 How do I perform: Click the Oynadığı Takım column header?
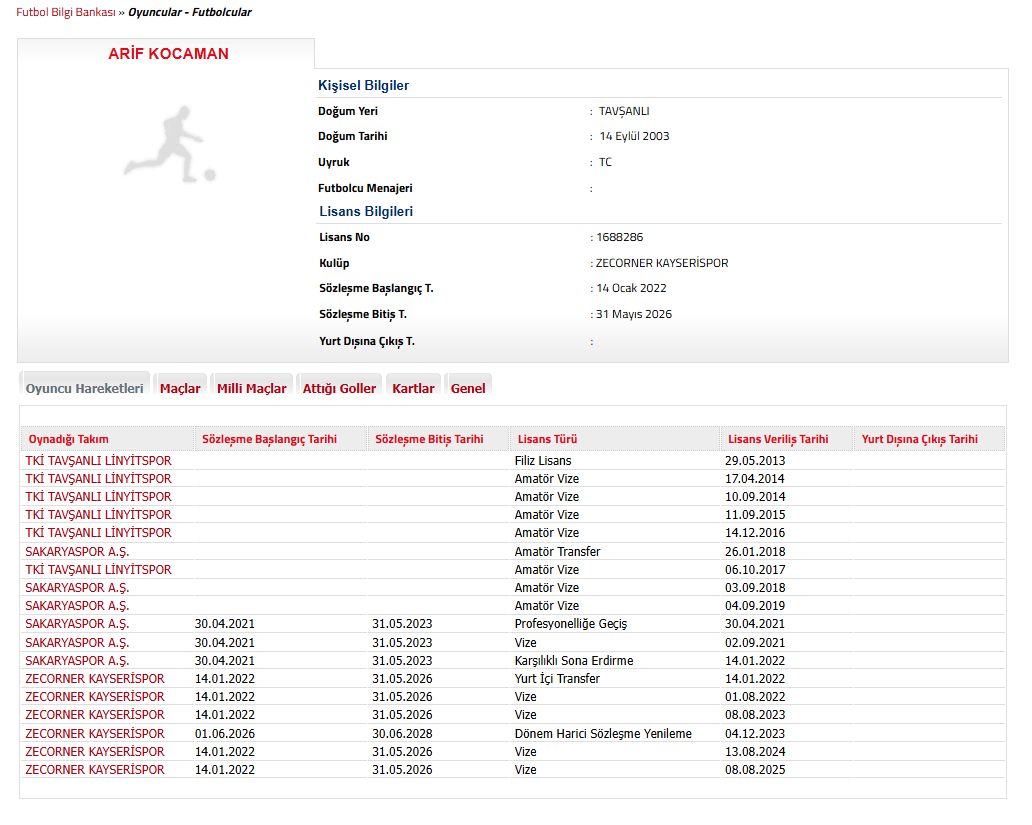click(x=69, y=439)
